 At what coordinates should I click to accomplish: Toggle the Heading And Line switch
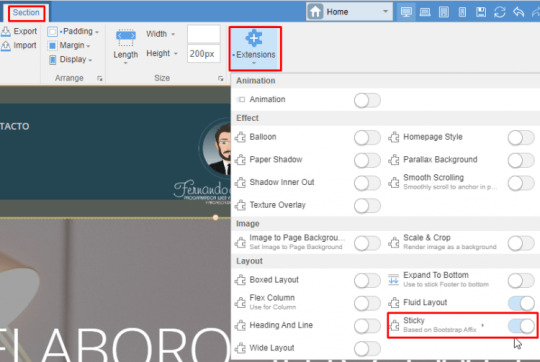coord(367,326)
